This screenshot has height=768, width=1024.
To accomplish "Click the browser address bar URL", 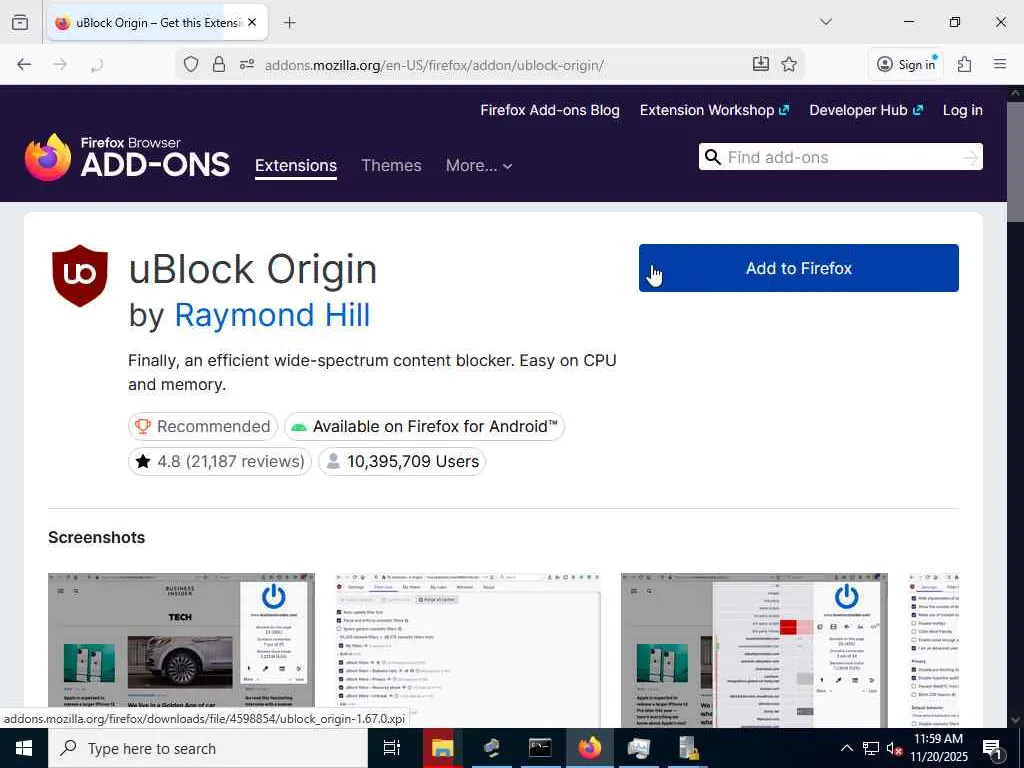I will pos(434,65).
